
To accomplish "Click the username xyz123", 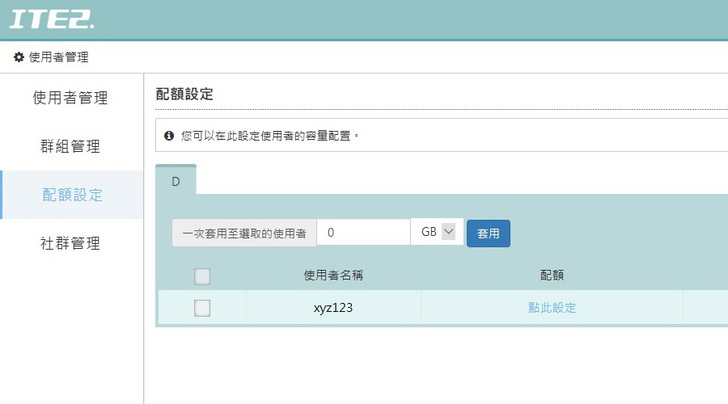I will 333,308.
